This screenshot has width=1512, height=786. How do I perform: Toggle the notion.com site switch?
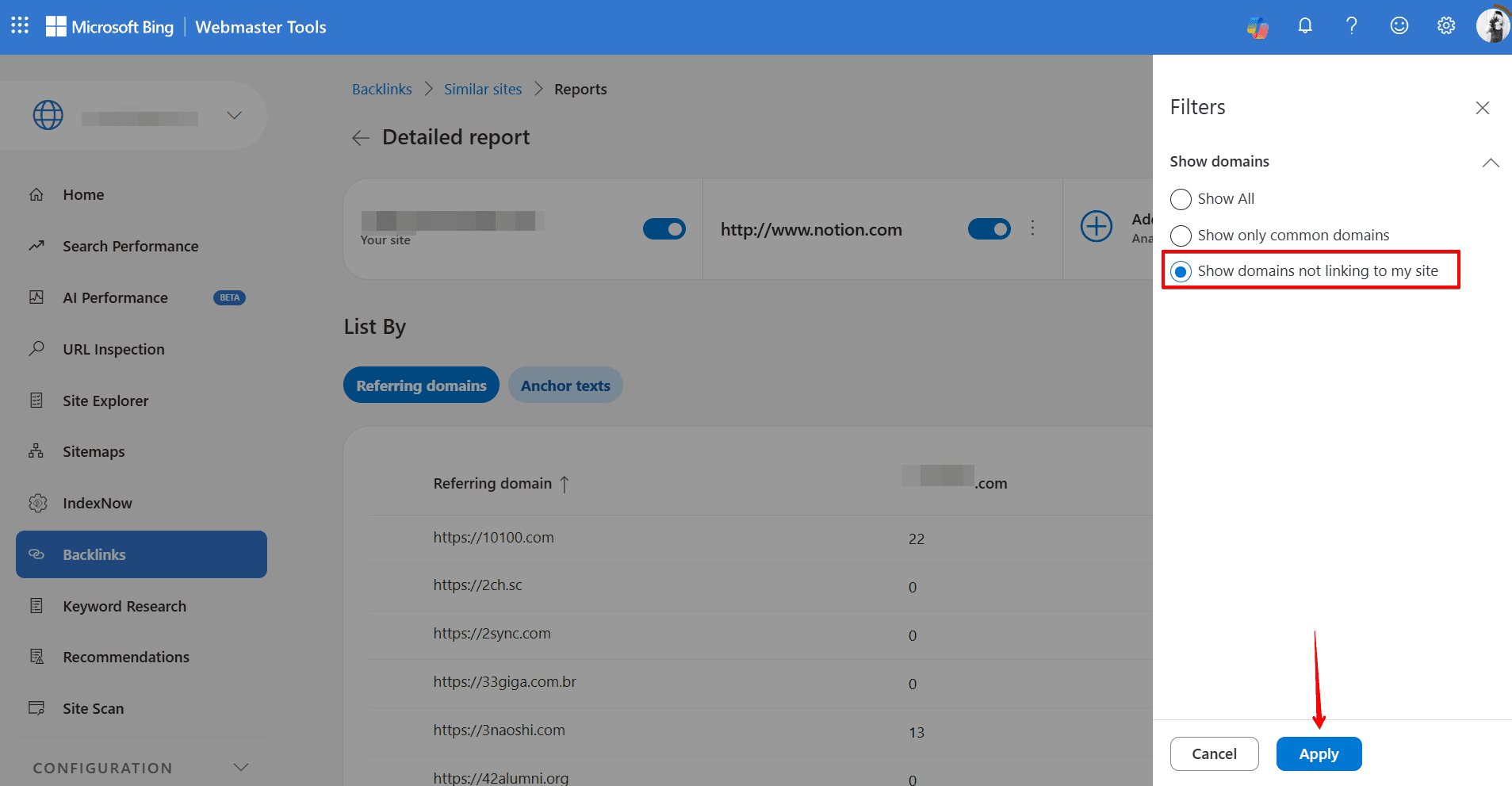pyautogui.click(x=989, y=229)
